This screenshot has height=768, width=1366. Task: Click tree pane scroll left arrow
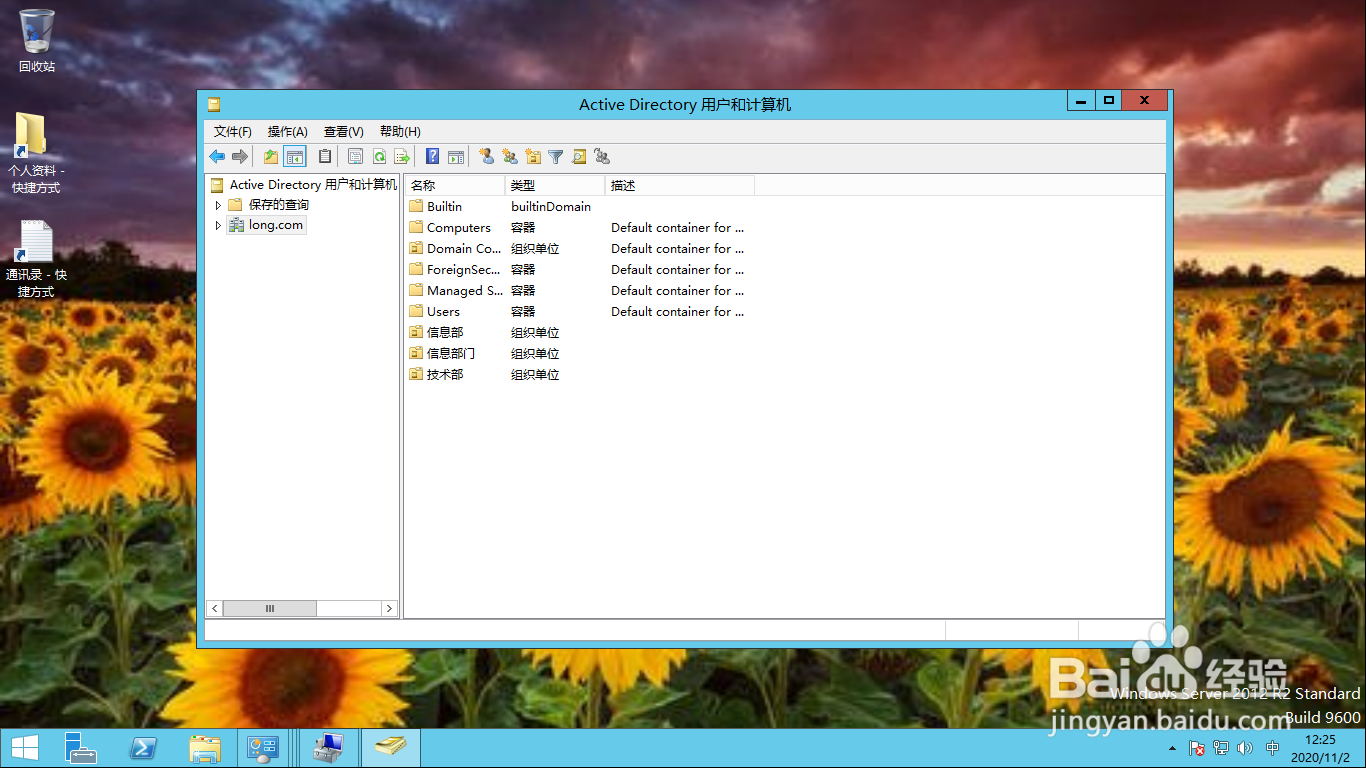[x=214, y=608]
